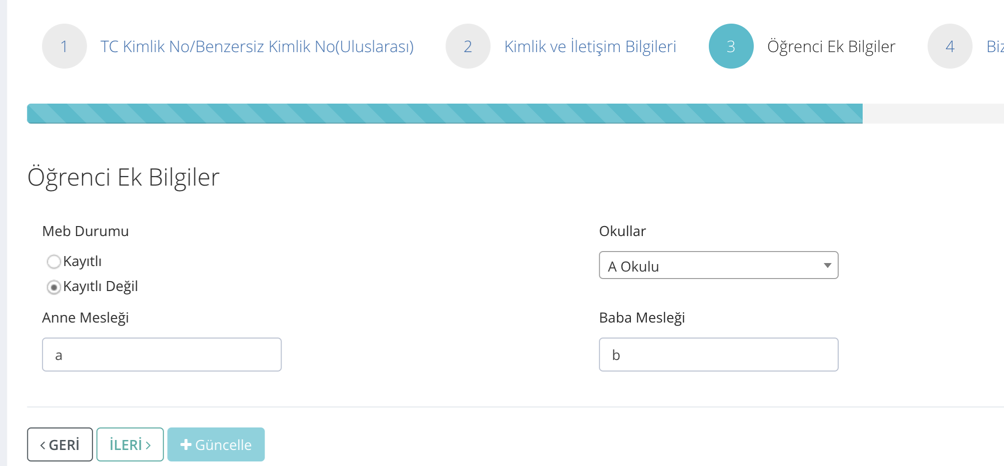
Task: Click the Okullar dropdown arrow
Action: point(827,266)
